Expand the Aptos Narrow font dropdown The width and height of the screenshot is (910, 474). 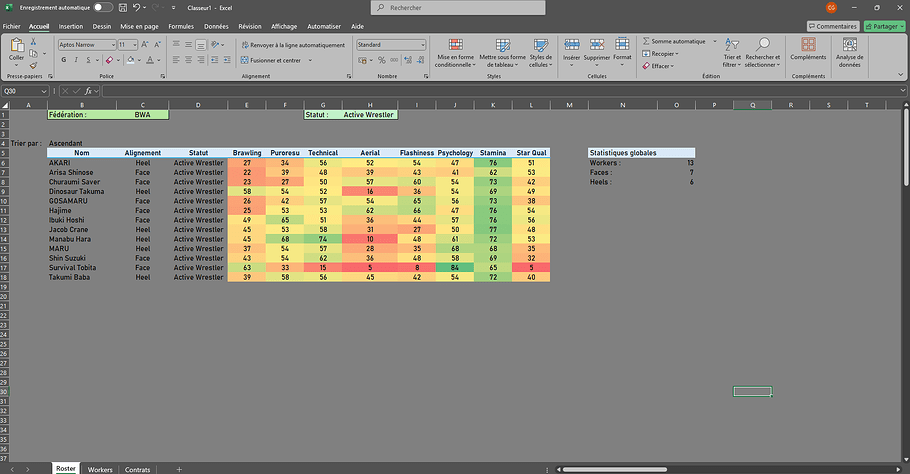pyautogui.click(x=112, y=45)
